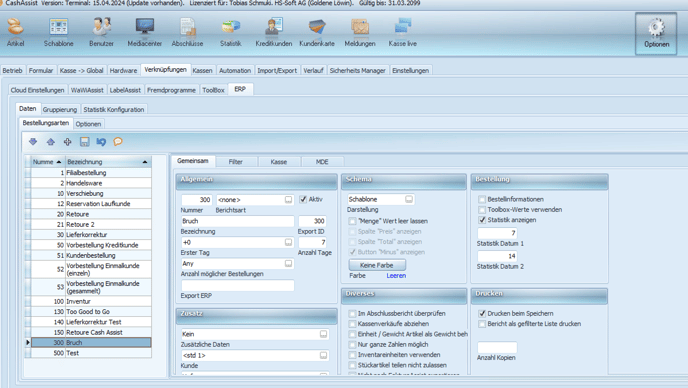Open the Abschlüsse module
Image resolution: width=688 pixels, height=388 pixels.
(187, 32)
